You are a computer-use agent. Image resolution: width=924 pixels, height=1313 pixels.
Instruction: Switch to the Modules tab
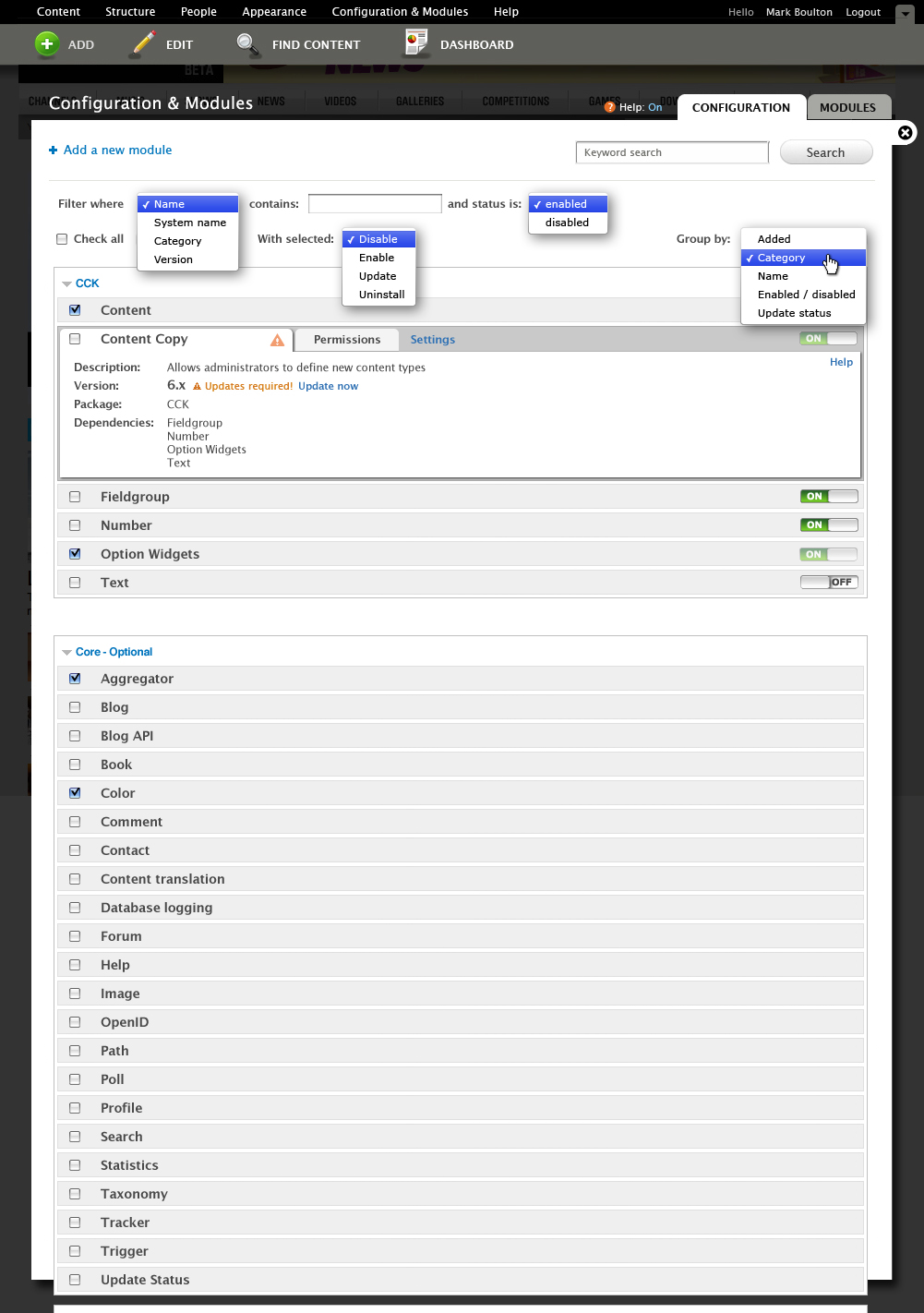847,107
